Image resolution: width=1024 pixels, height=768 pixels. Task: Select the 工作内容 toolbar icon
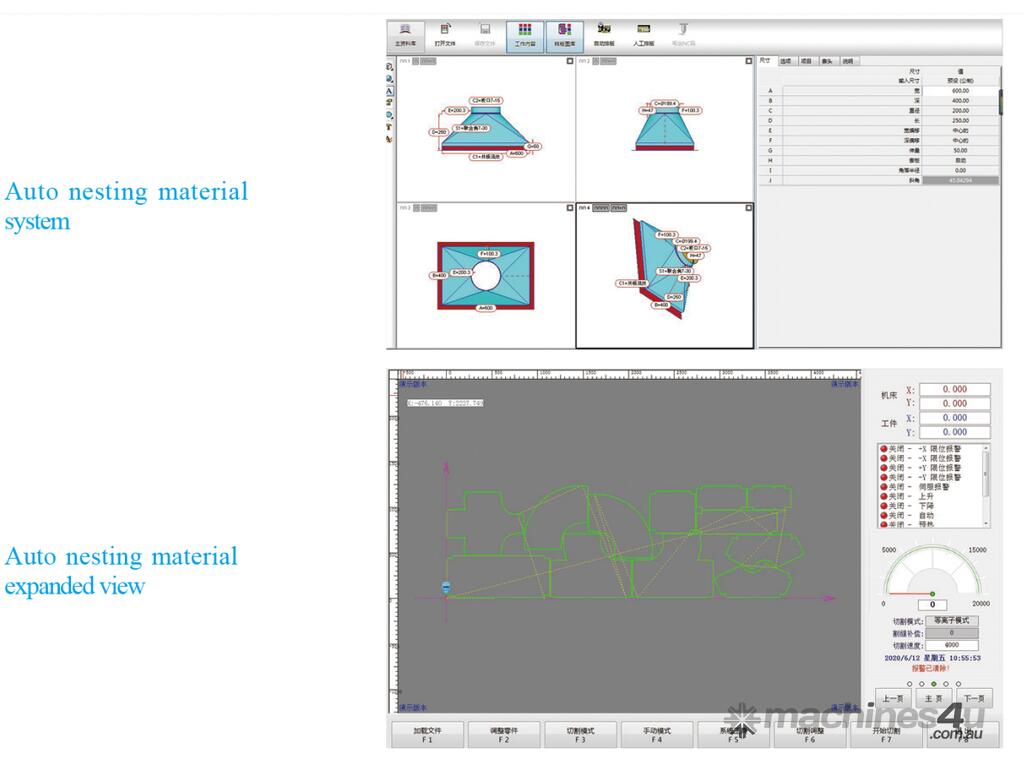pyautogui.click(x=525, y=35)
